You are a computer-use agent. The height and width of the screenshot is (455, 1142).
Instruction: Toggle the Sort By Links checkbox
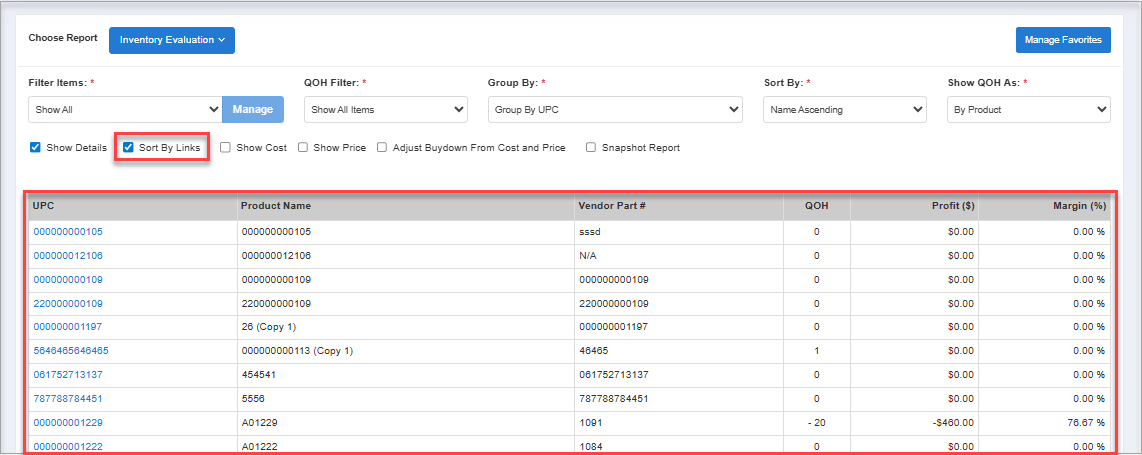click(x=129, y=148)
